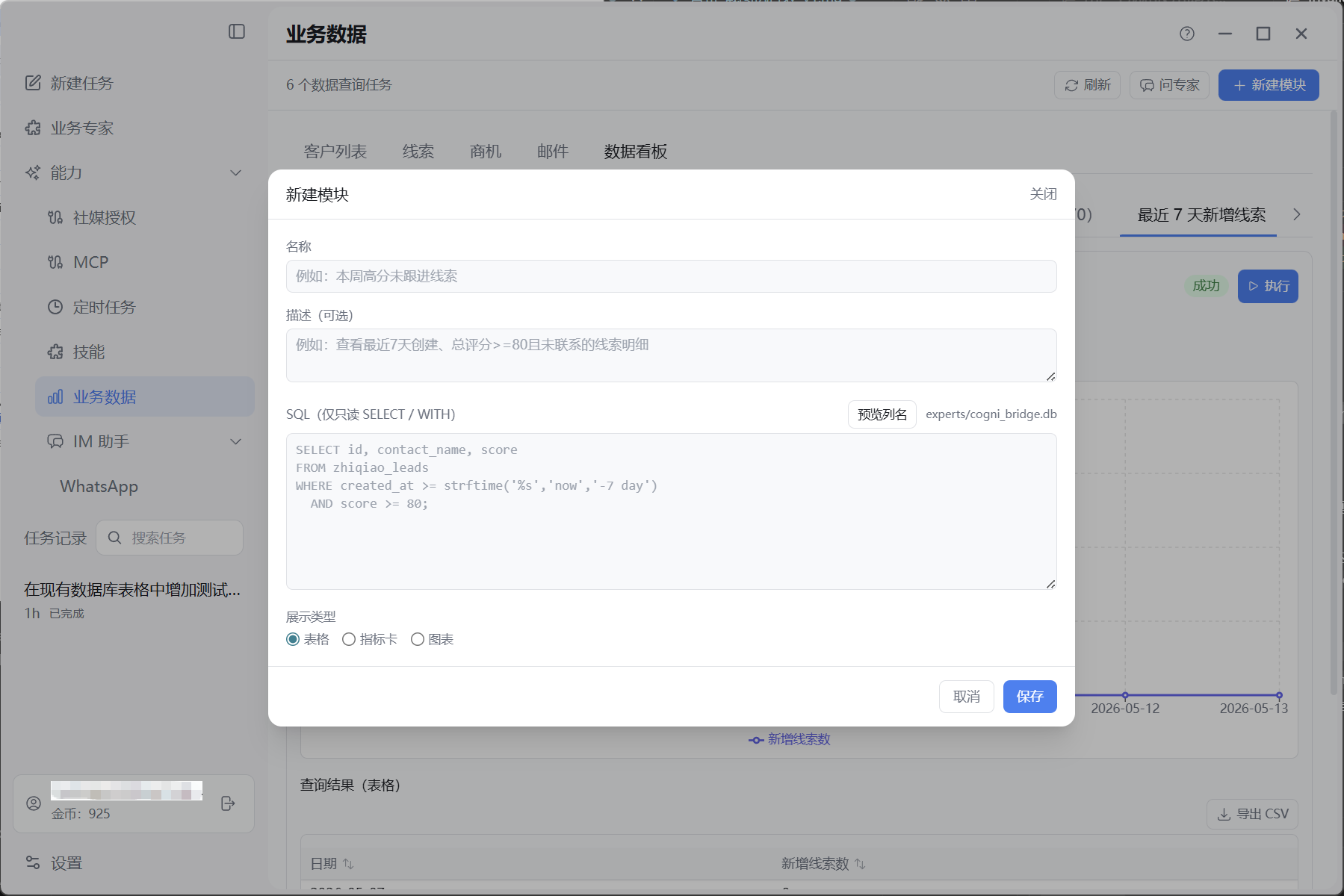This screenshot has width=1344, height=896.
Task: Sort by 新增线索数 column arrows
Action: coord(860,864)
